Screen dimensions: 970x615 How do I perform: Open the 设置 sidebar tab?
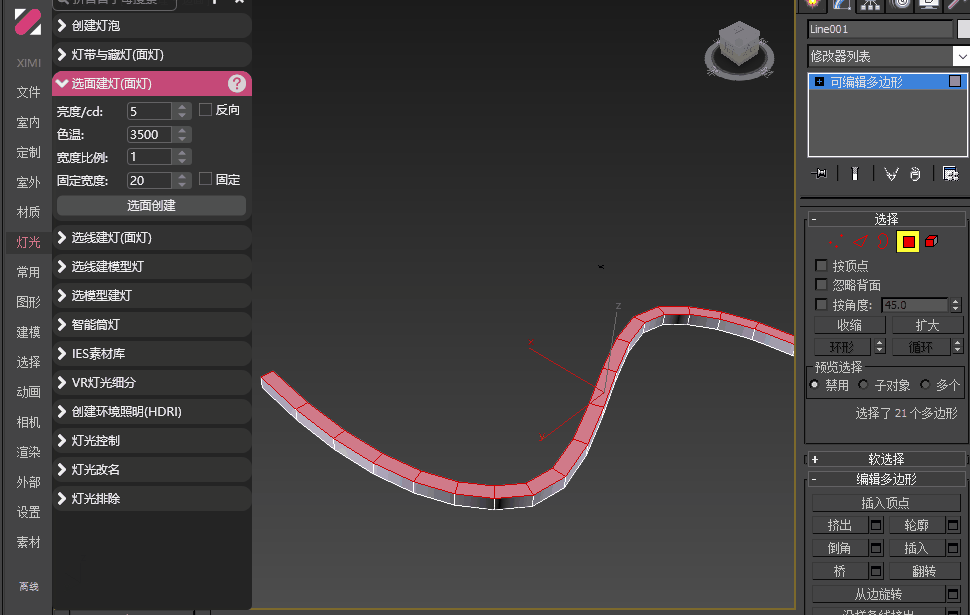tap(28, 512)
